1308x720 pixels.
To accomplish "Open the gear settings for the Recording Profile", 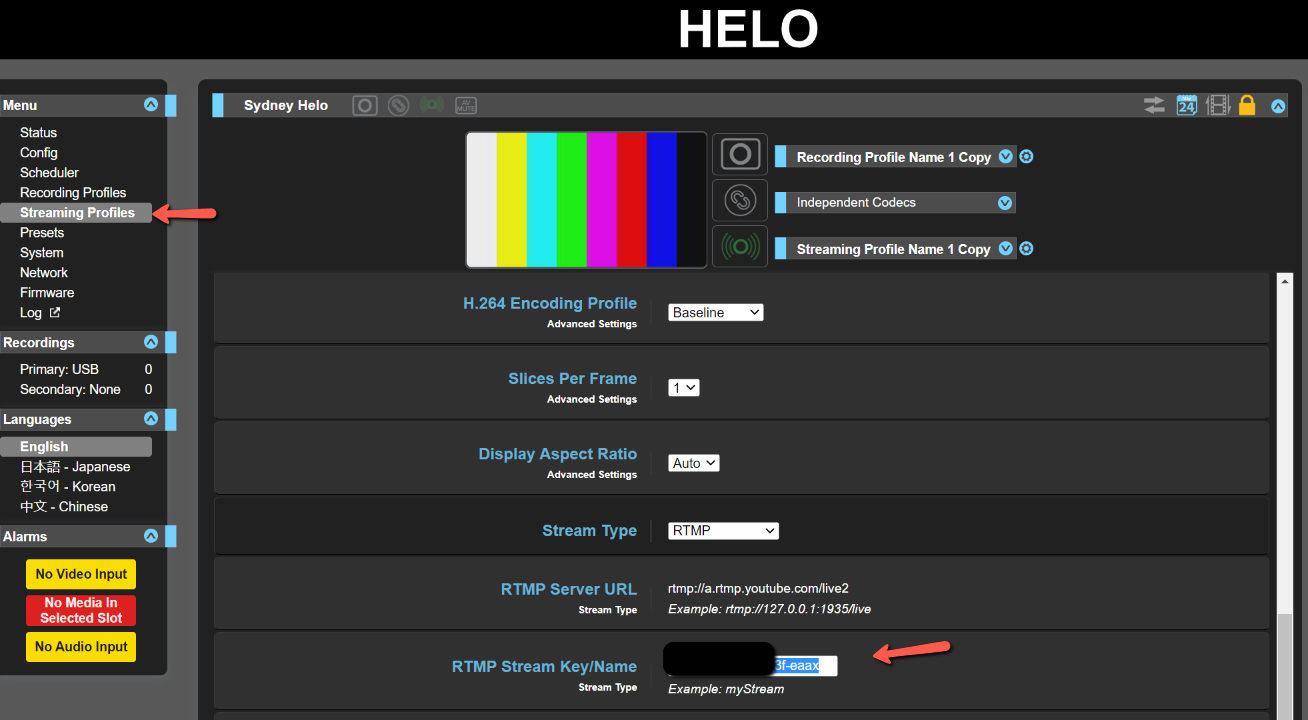I will (1026, 157).
